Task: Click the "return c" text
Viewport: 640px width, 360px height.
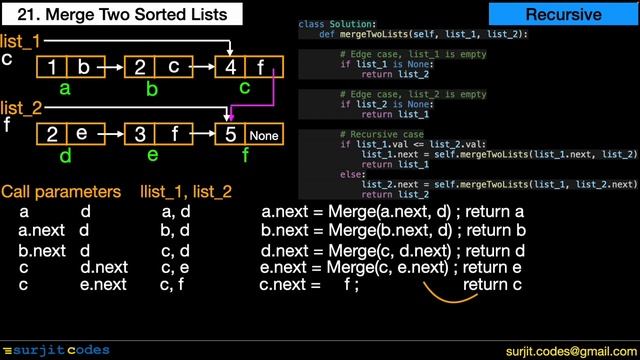Action: point(492,284)
